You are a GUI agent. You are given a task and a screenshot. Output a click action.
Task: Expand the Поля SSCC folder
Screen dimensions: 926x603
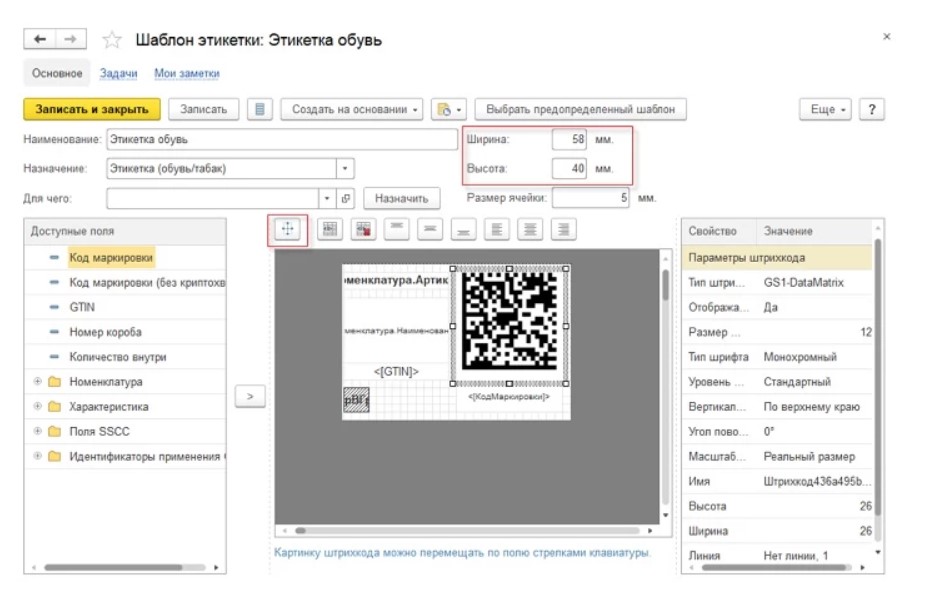[x=39, y=432]
